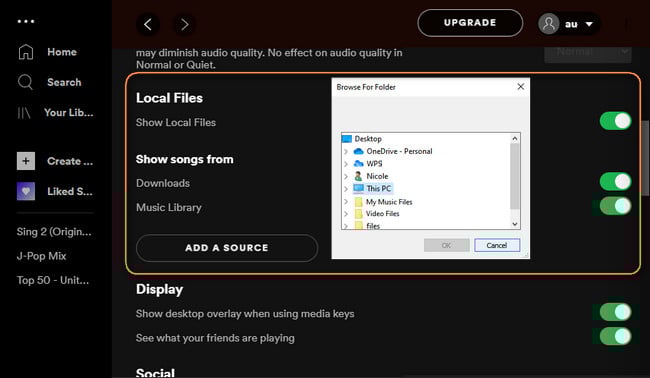Go forward with the right arrow
The width and height of the screenshot is (650, 378).
pos(184,24)
